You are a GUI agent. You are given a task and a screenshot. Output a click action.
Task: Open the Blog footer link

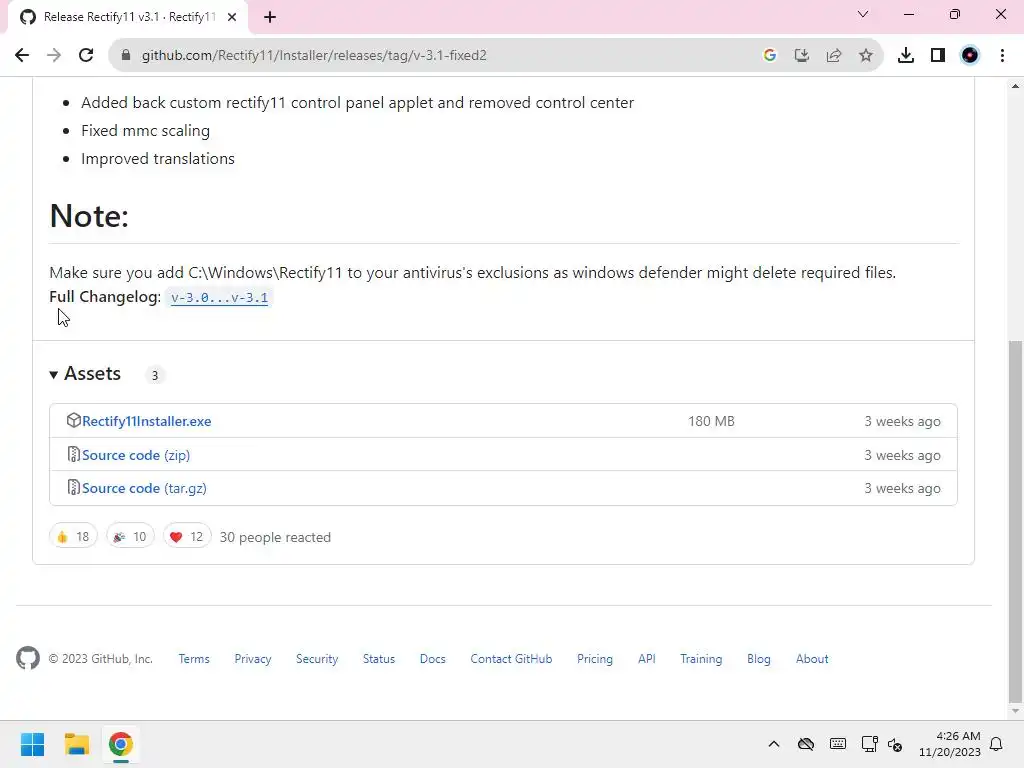(x=759, y=659)
